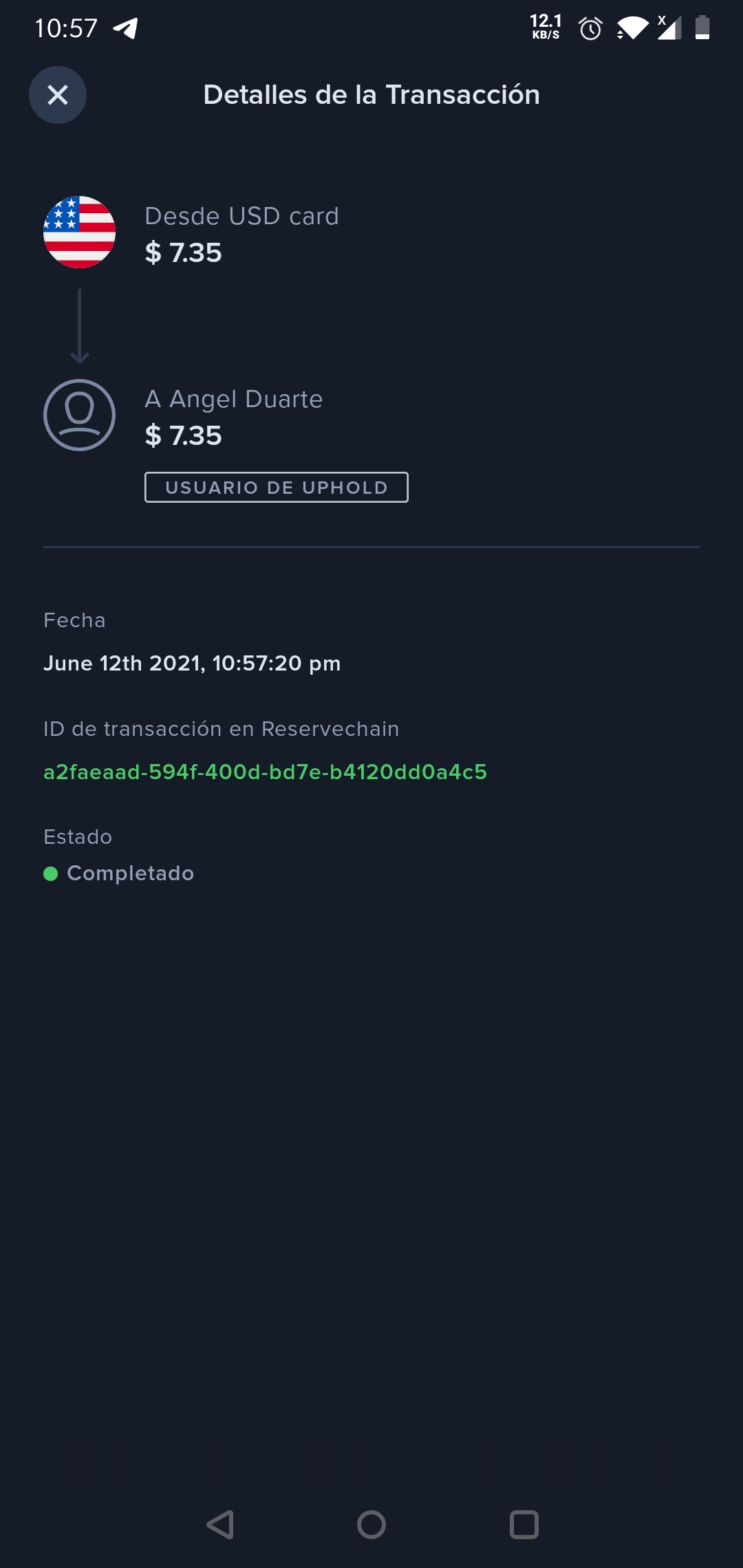Tap the transfer direction arrow icon
This screenshot has width=743, height=1568.
coord(80,326)
